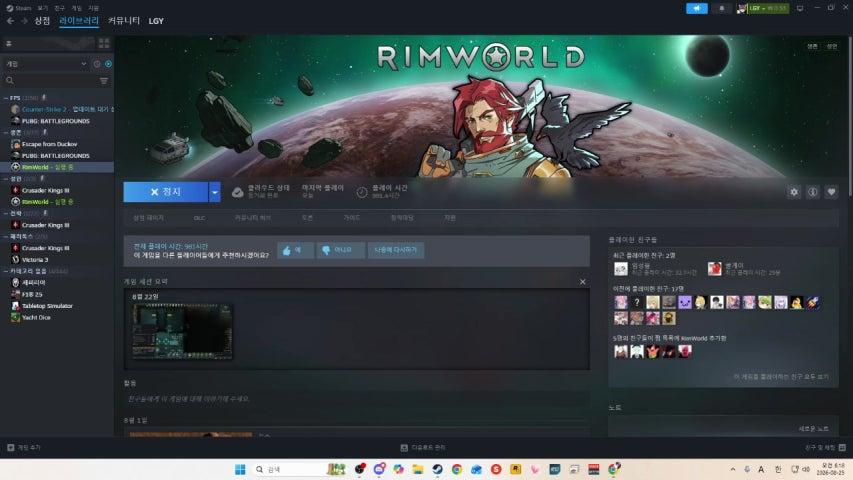Switch library to grid view icon
This screenshot has width=853, height=480.
tap(104, 43)
